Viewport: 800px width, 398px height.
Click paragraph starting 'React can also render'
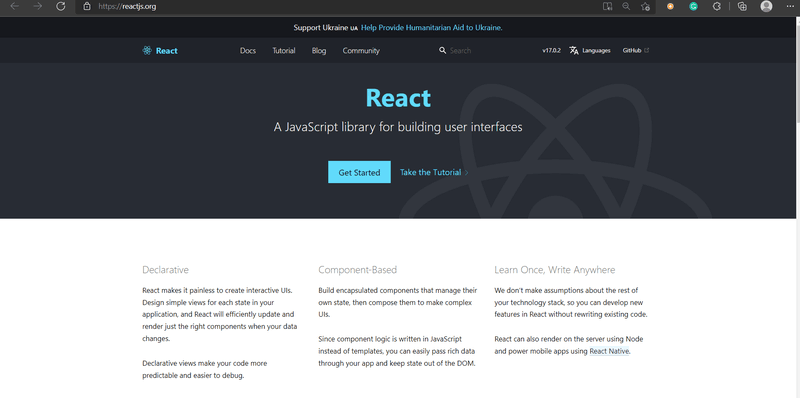pos(569,345)
